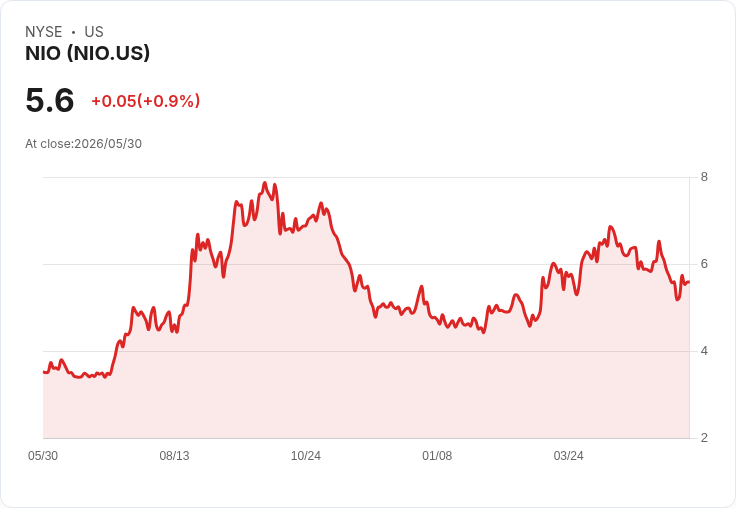Click the 05/30 x-axis date label

(43, 456)
